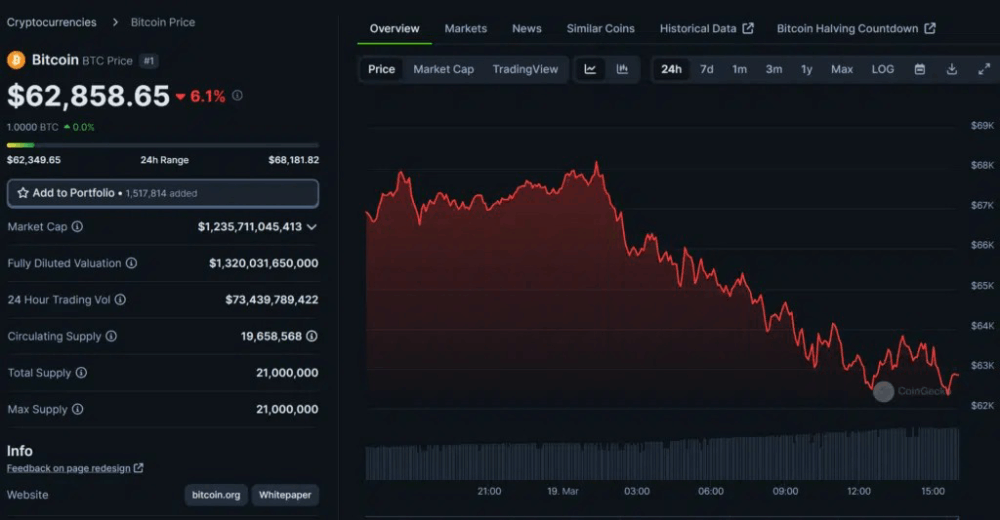The image size is (1000, 520).
Task: Click the $62,858.65 price text
Action: pyautogui.click(x=88, y=96)
